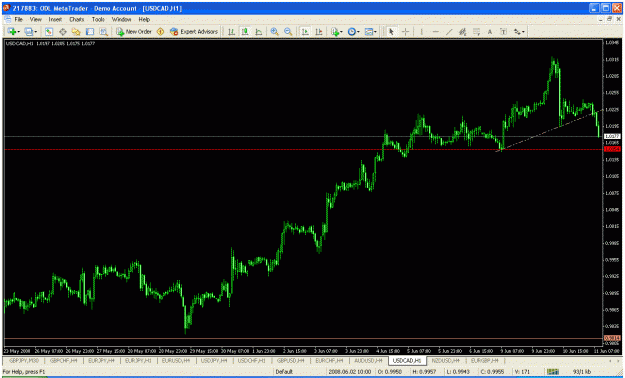The width and height of the screenshot is (625, 378).
Task: Open the View menu
Action: 35,19
